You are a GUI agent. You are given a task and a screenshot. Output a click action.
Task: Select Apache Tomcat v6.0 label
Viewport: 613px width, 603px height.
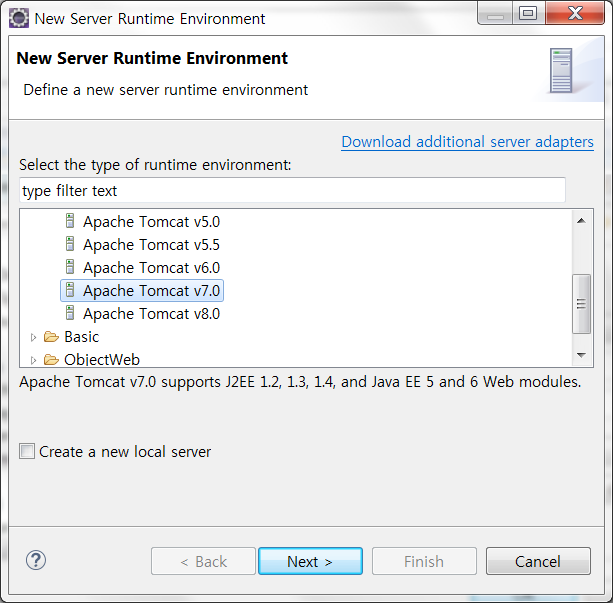point(152,268)
